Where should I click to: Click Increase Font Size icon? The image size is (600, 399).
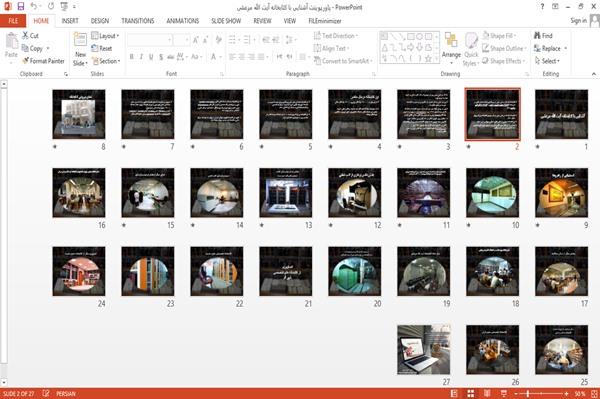196,40
